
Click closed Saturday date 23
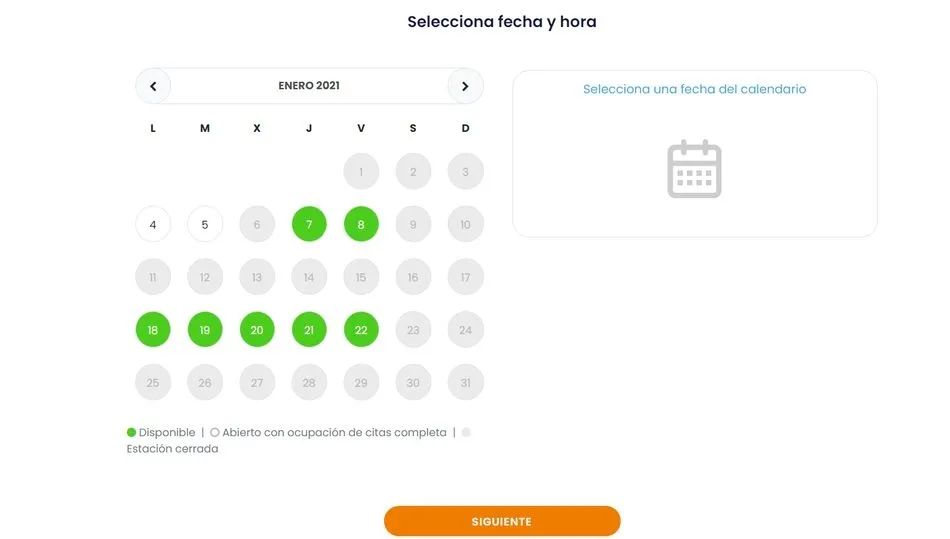point(413,330)
